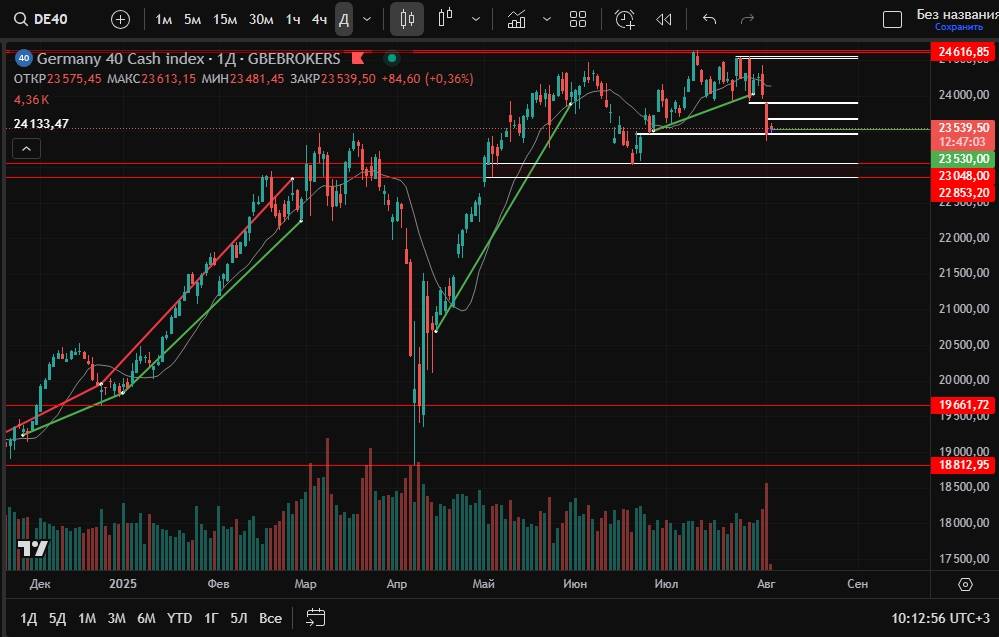The width and height of the screenshot is (999, 637).
Task: Expand the chart type dropdown arrow
Action: tap(475, 19)
